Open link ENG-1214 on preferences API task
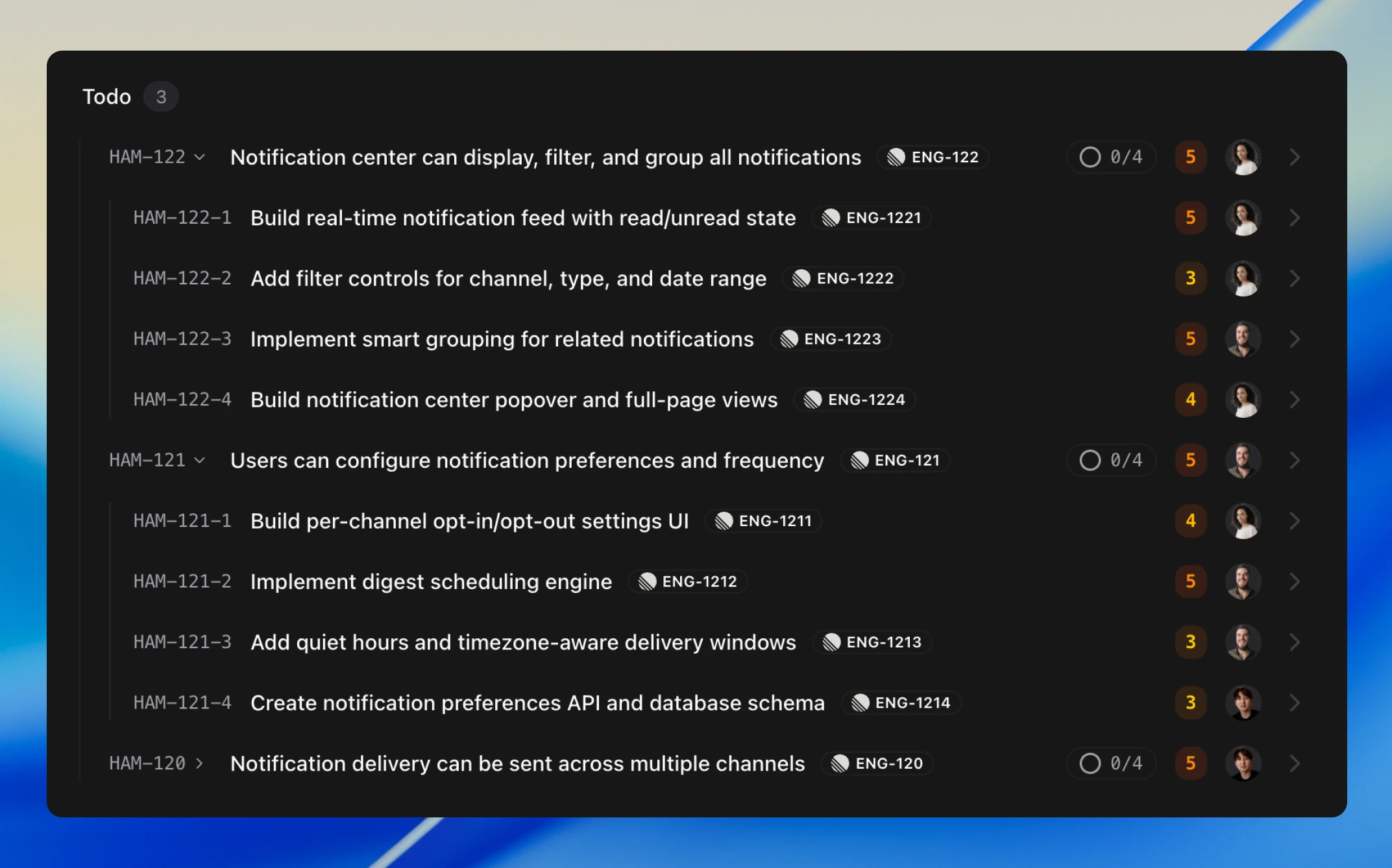The height and width of the screenshot is (868, 1392). click(901, 703)
